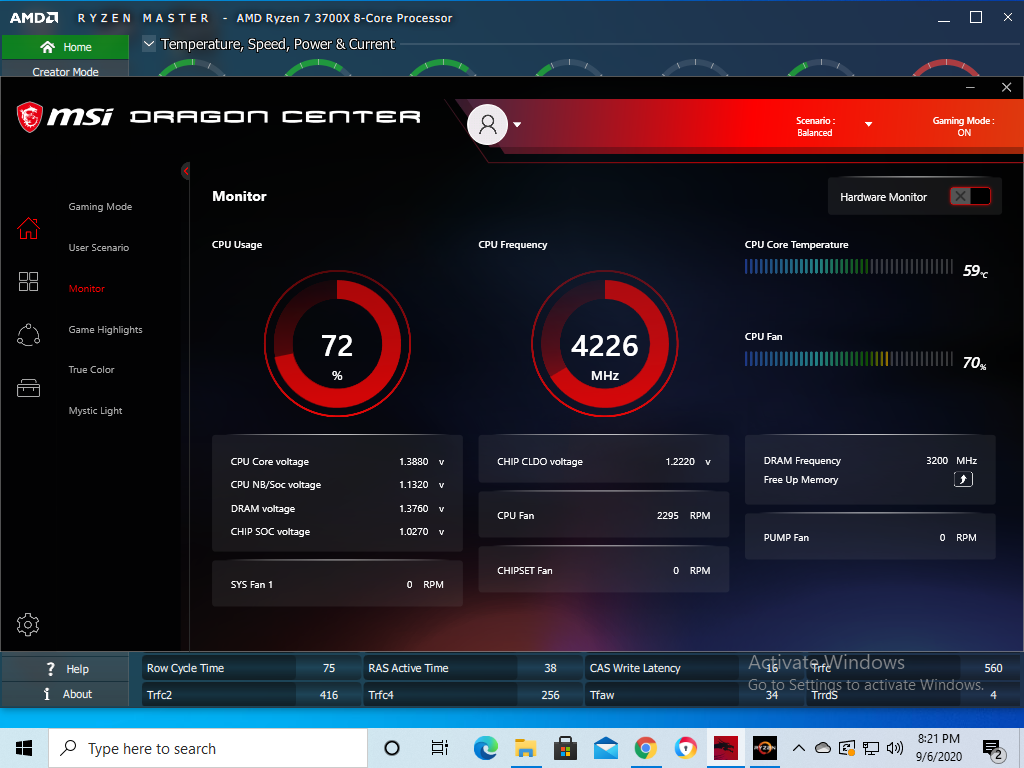
Task: Open Cortana from the taskbar
Action: [x=392, y=748]
